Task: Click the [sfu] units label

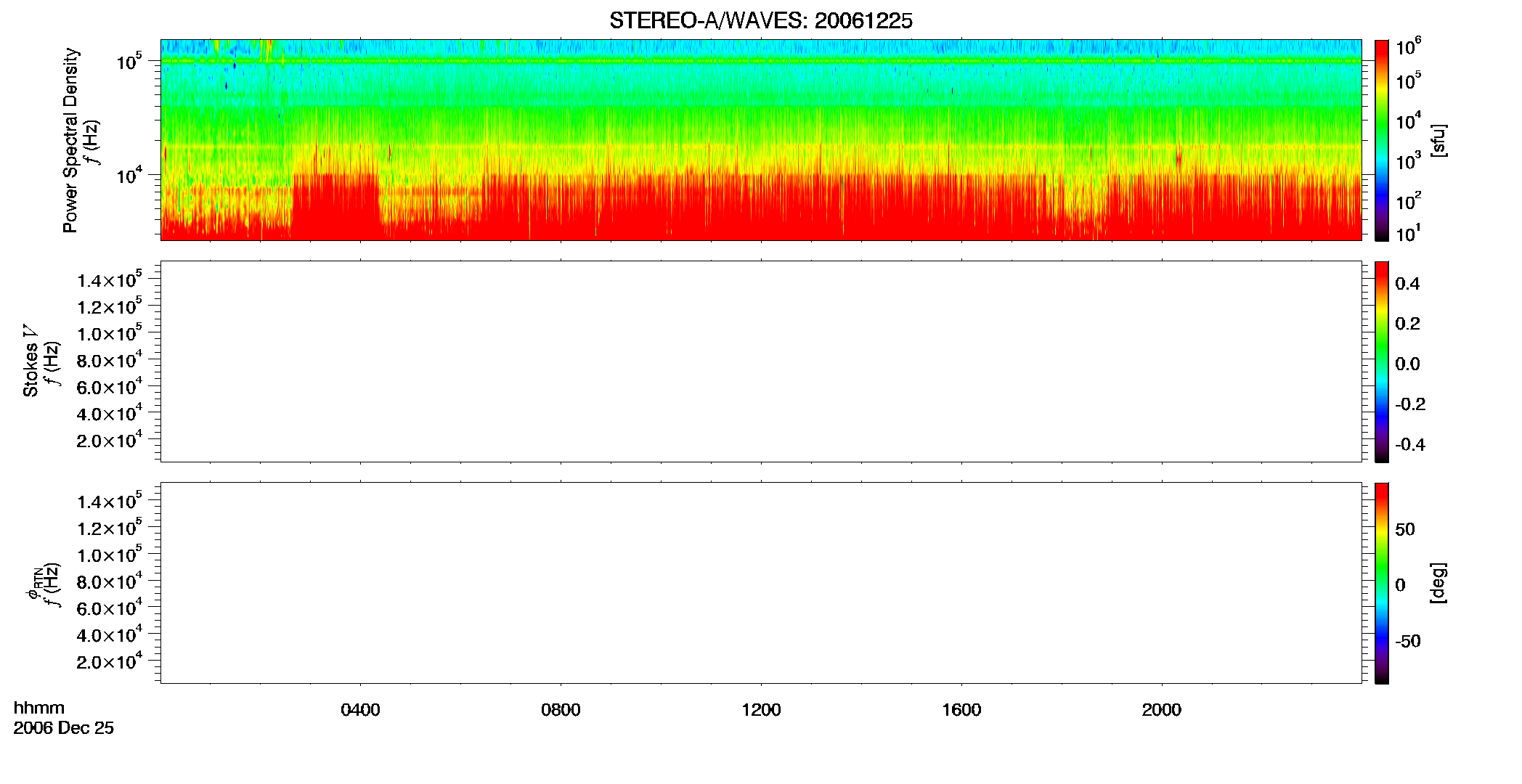Action: click(x=1438, y=140)
